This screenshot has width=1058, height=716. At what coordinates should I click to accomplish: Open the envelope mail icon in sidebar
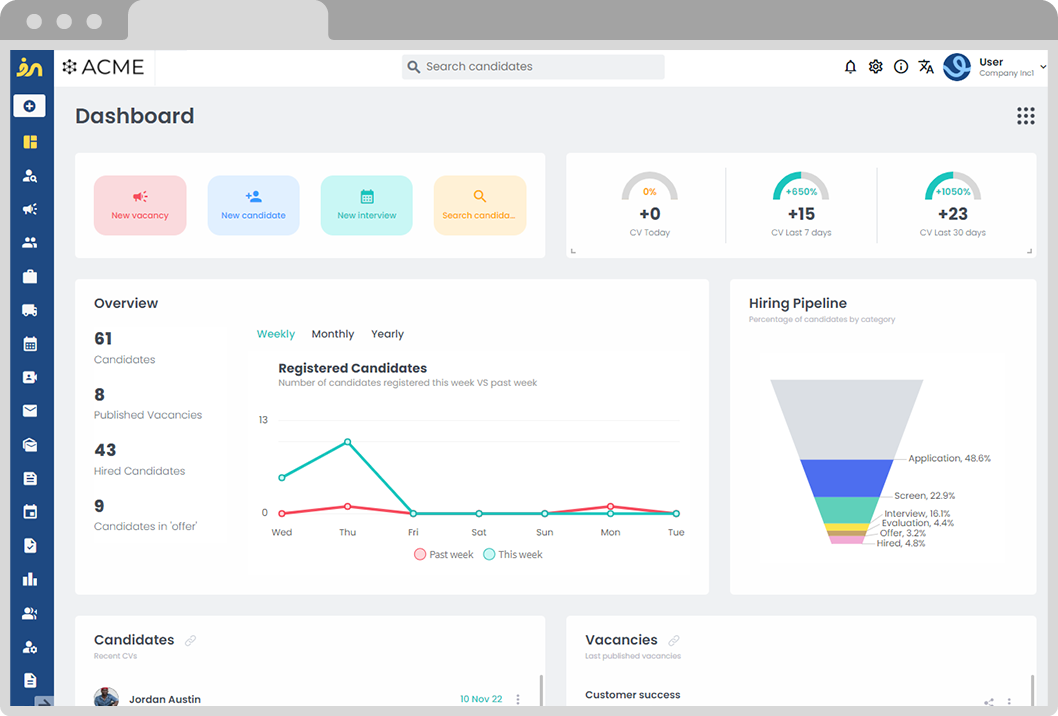30,411
